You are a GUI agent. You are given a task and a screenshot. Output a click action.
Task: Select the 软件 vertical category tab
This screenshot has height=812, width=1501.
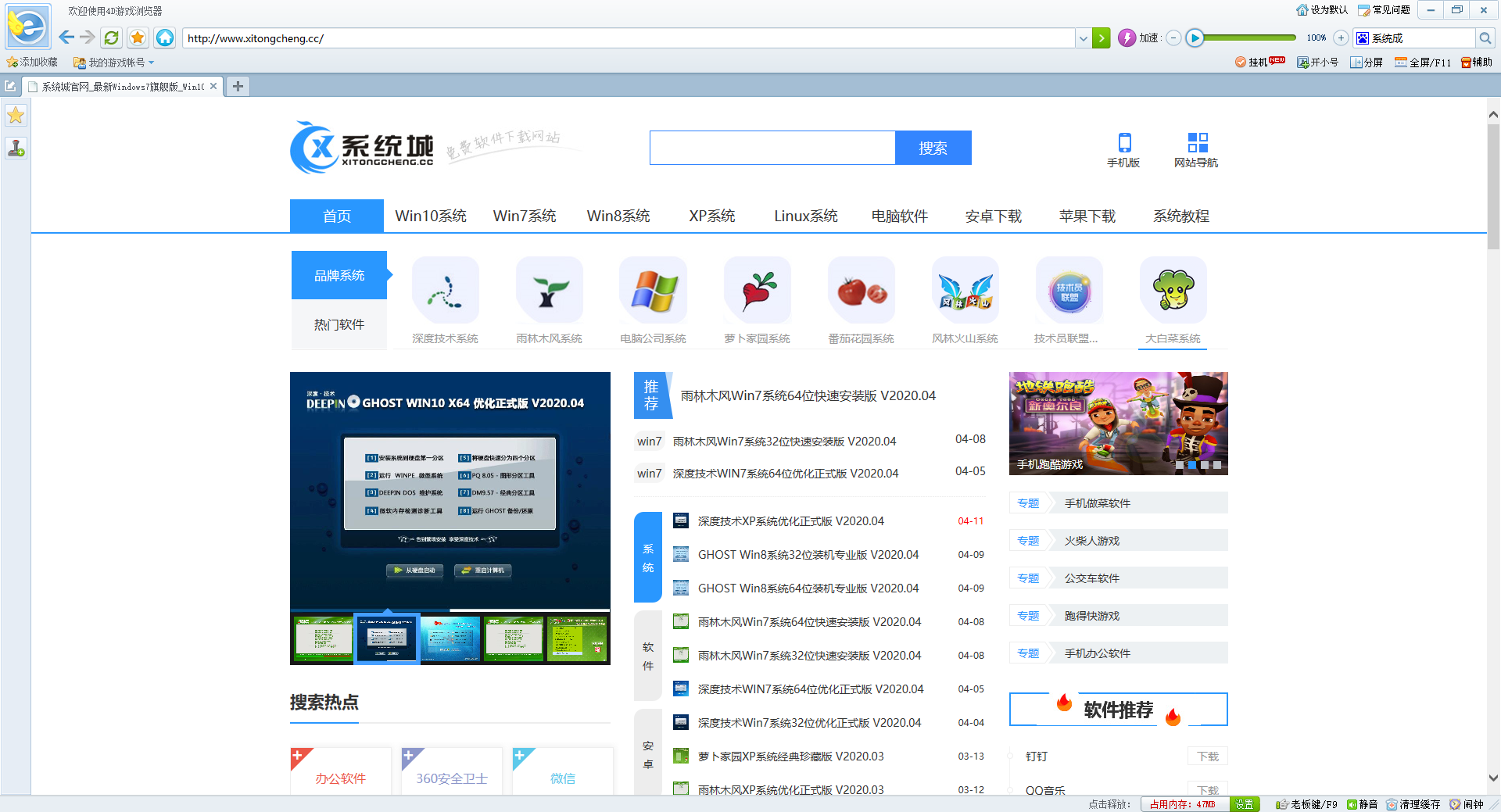pyautogui.click(x=648, y=656)
